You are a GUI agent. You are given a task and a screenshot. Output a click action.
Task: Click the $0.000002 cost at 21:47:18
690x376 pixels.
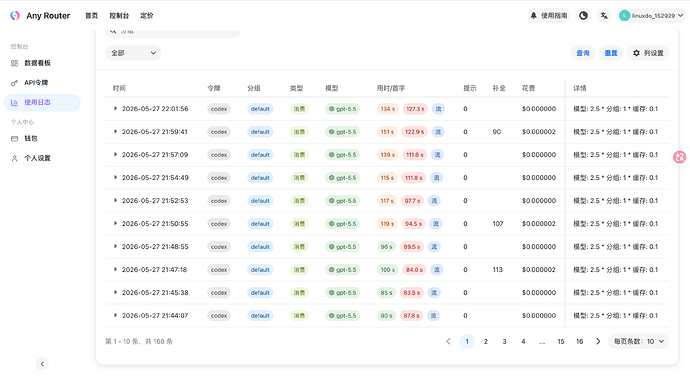(x=539, y=269)
